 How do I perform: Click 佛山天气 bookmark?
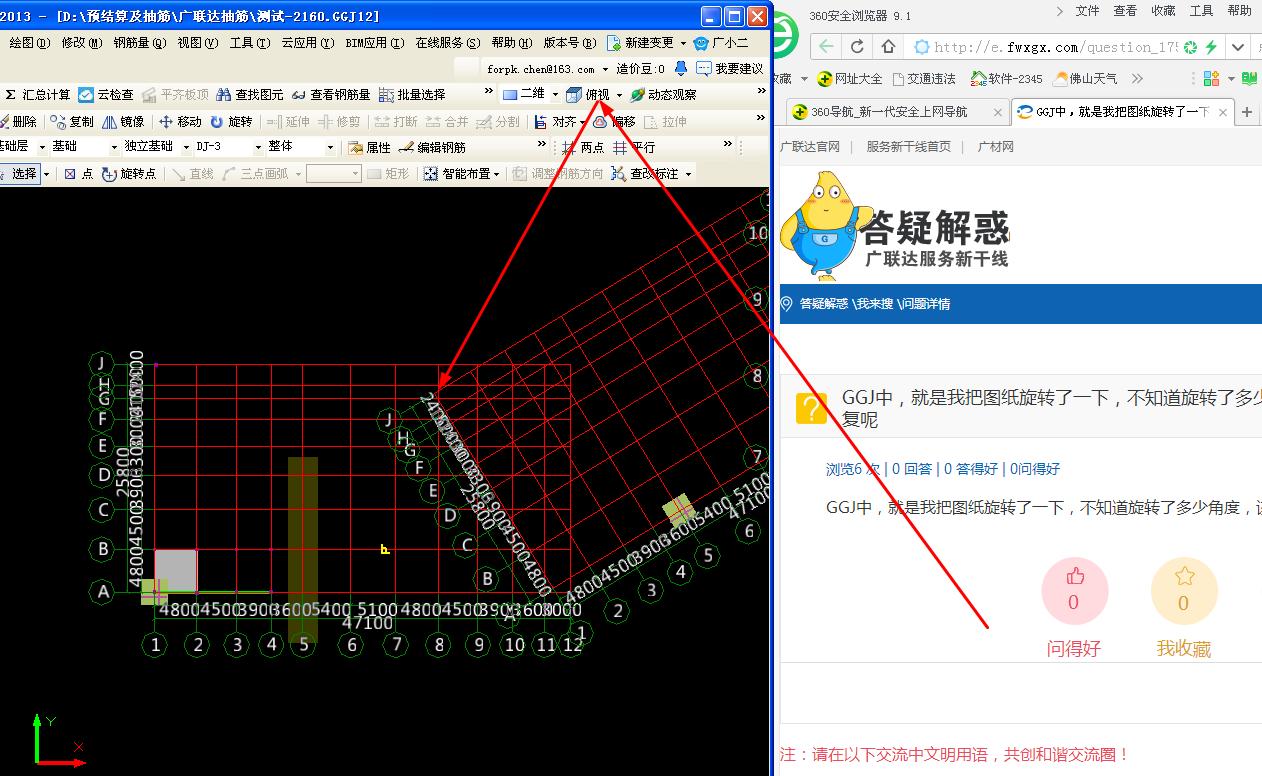1085,78
